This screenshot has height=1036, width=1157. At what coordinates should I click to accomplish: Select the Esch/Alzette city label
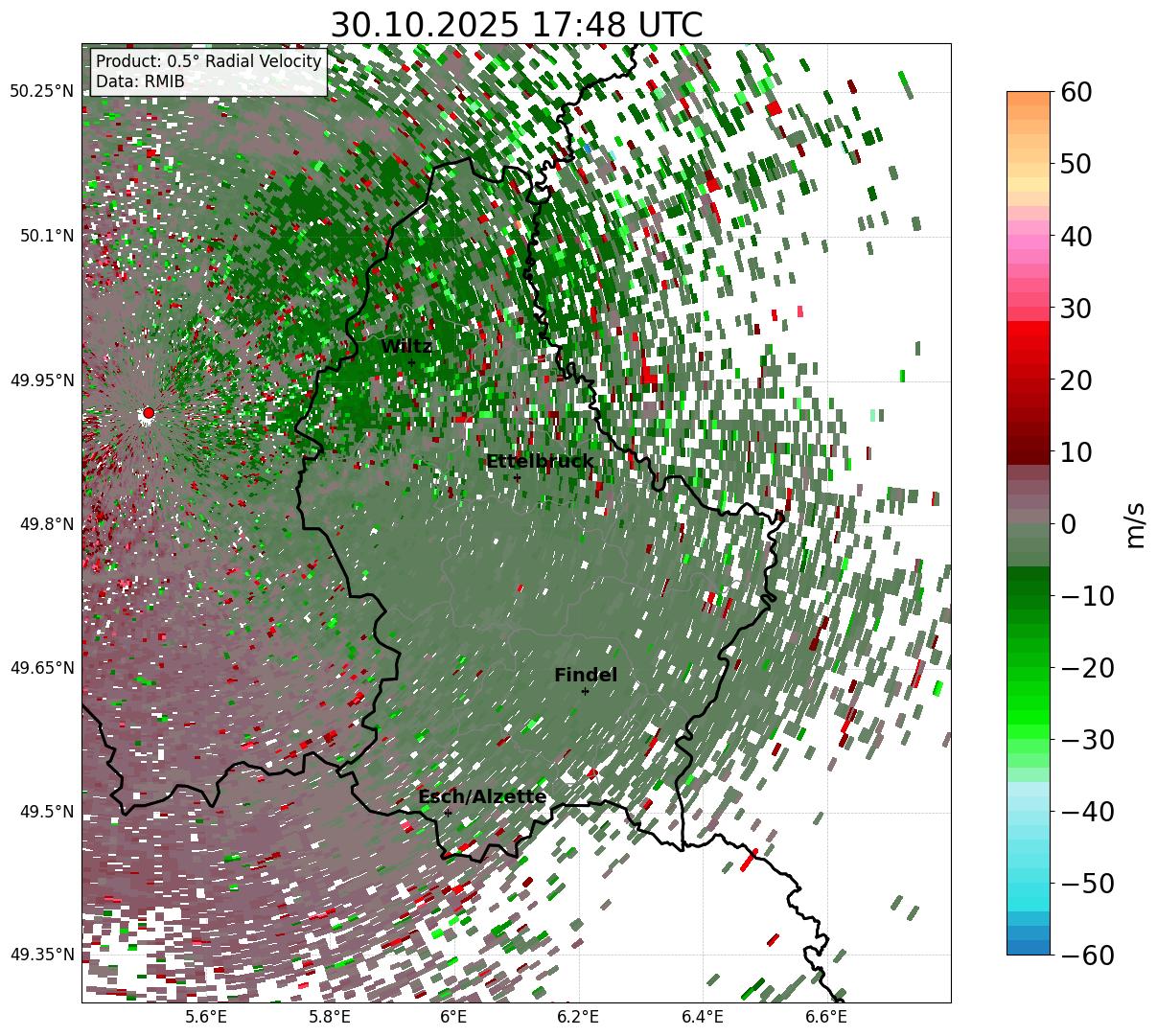[482, 797]
